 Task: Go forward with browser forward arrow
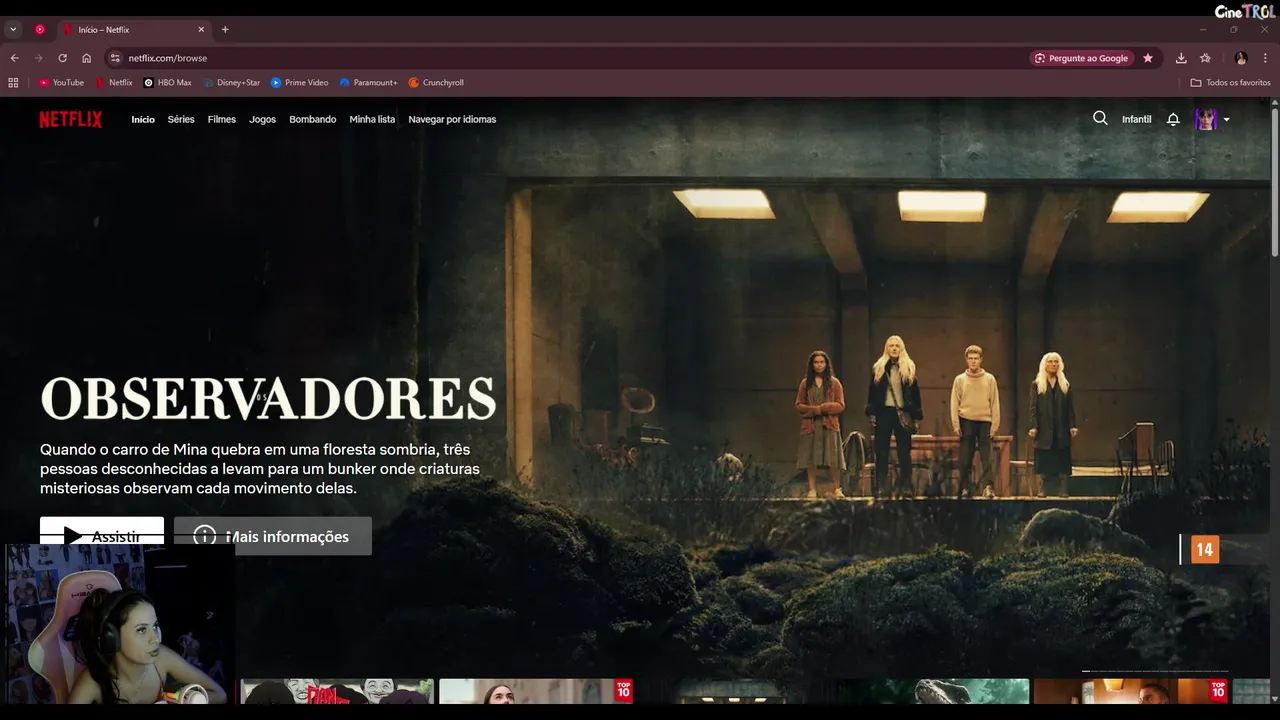click(39, 58)
